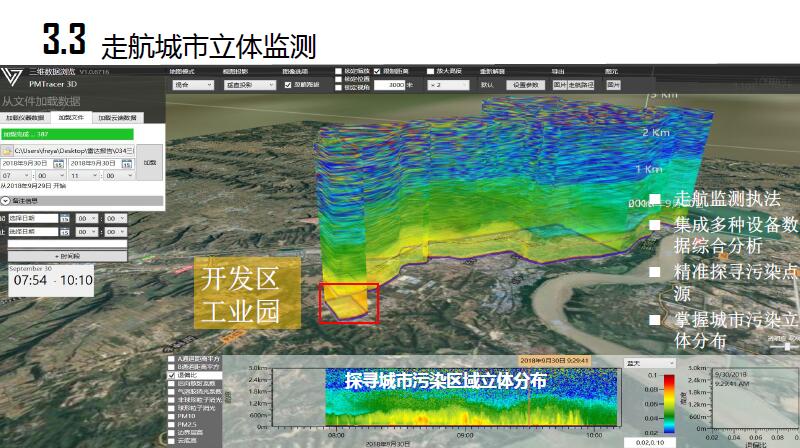The image size is (800, 448).
Task: Open the ×2 height magnification dropdown
Action: click(448, 86)
